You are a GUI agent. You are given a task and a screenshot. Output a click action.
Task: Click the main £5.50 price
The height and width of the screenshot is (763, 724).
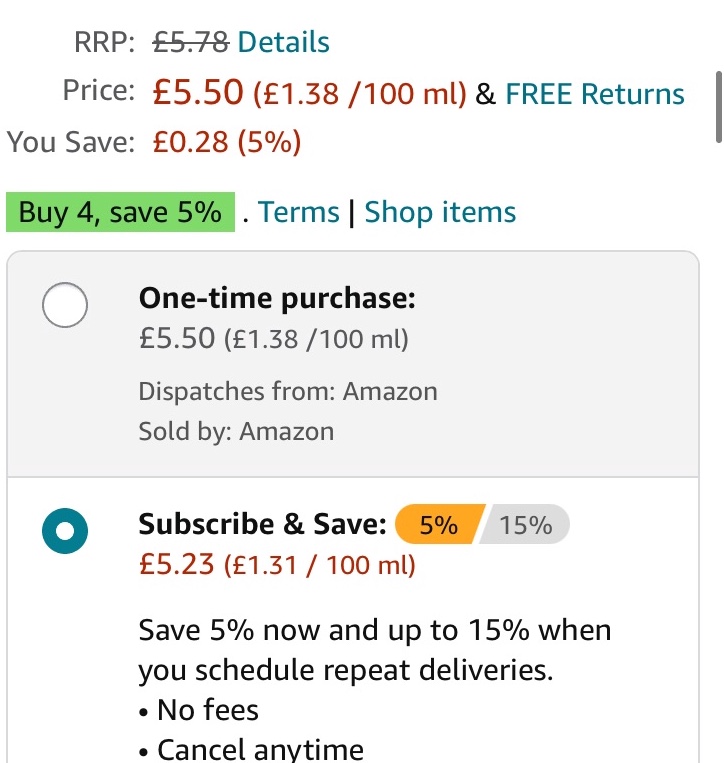pyautogui.click(x=198, y=92)
